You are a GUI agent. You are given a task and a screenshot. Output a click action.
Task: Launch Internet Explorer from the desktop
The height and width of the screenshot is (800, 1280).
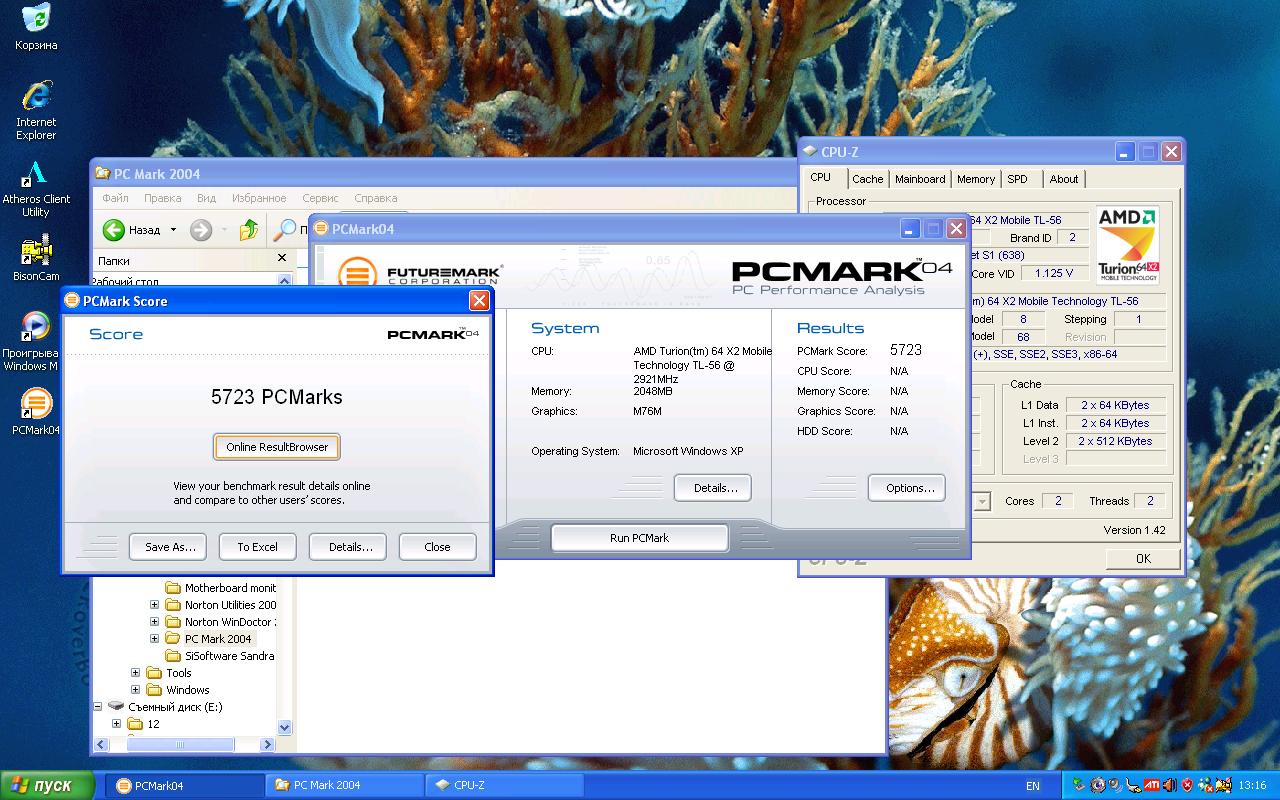point(36,95)
